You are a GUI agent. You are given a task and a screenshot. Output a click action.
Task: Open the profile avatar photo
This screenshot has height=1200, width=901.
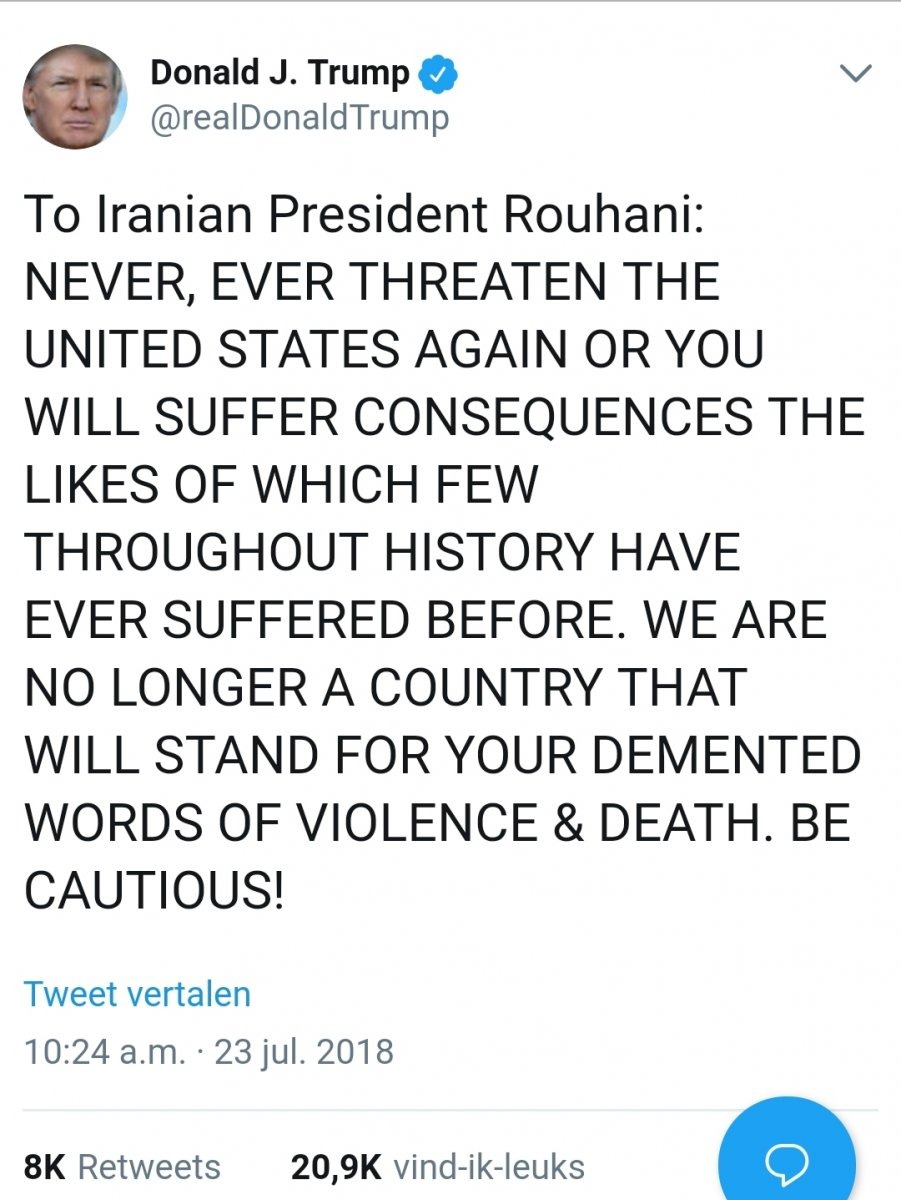point(74,97)
